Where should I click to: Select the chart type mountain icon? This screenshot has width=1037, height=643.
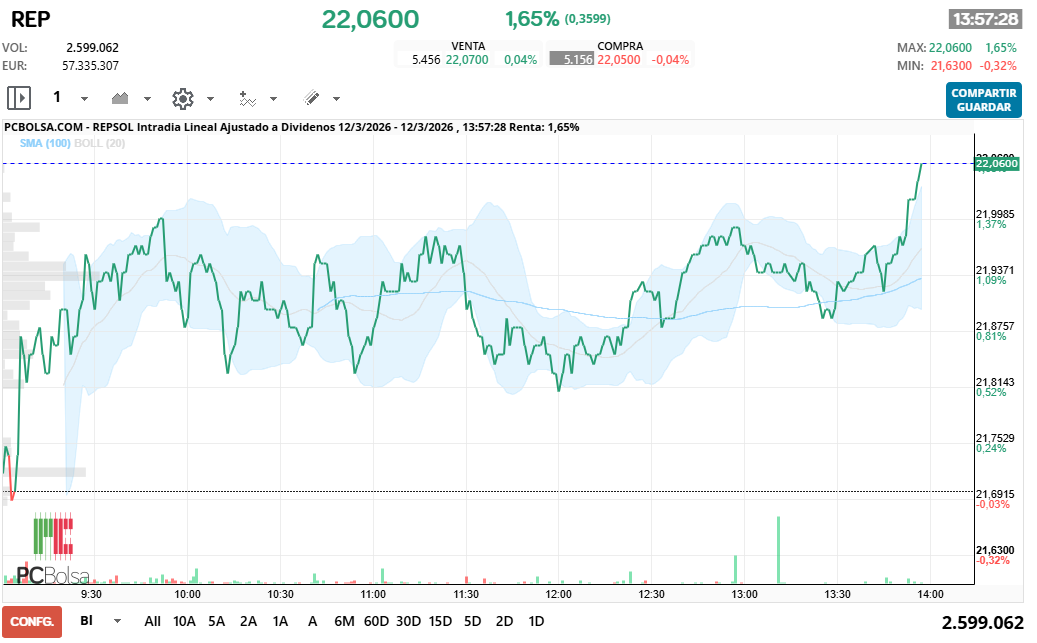pyautogui.click(x=118, y=97)
